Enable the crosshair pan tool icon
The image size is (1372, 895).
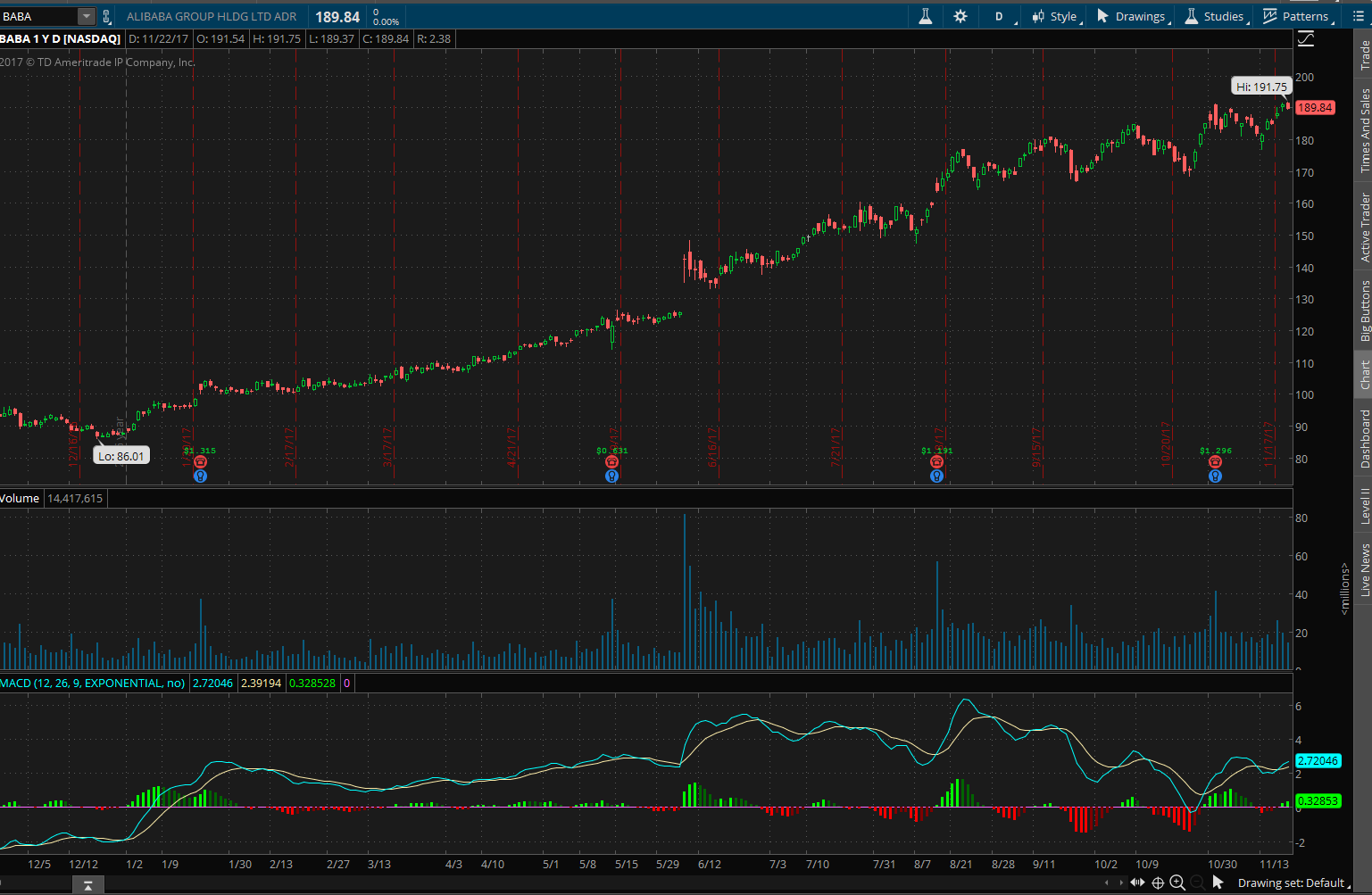tap(1158, 883)
